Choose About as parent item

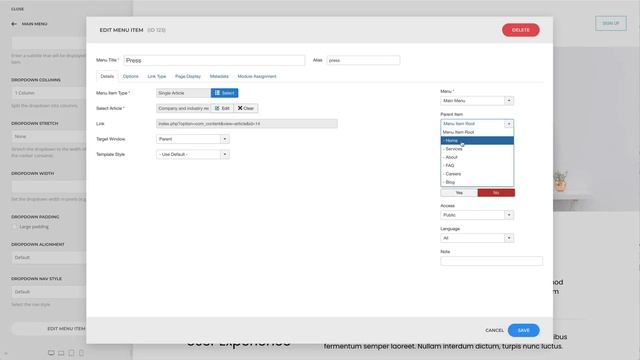[x=477, y=157]
